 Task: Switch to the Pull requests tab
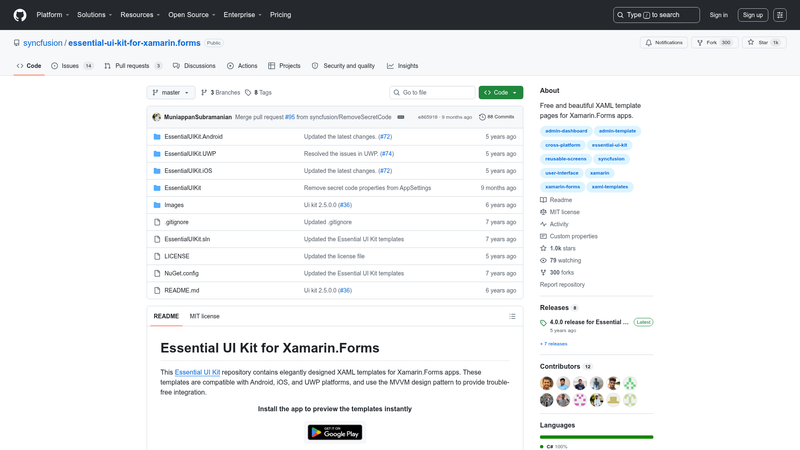click(x=133, y=66)
